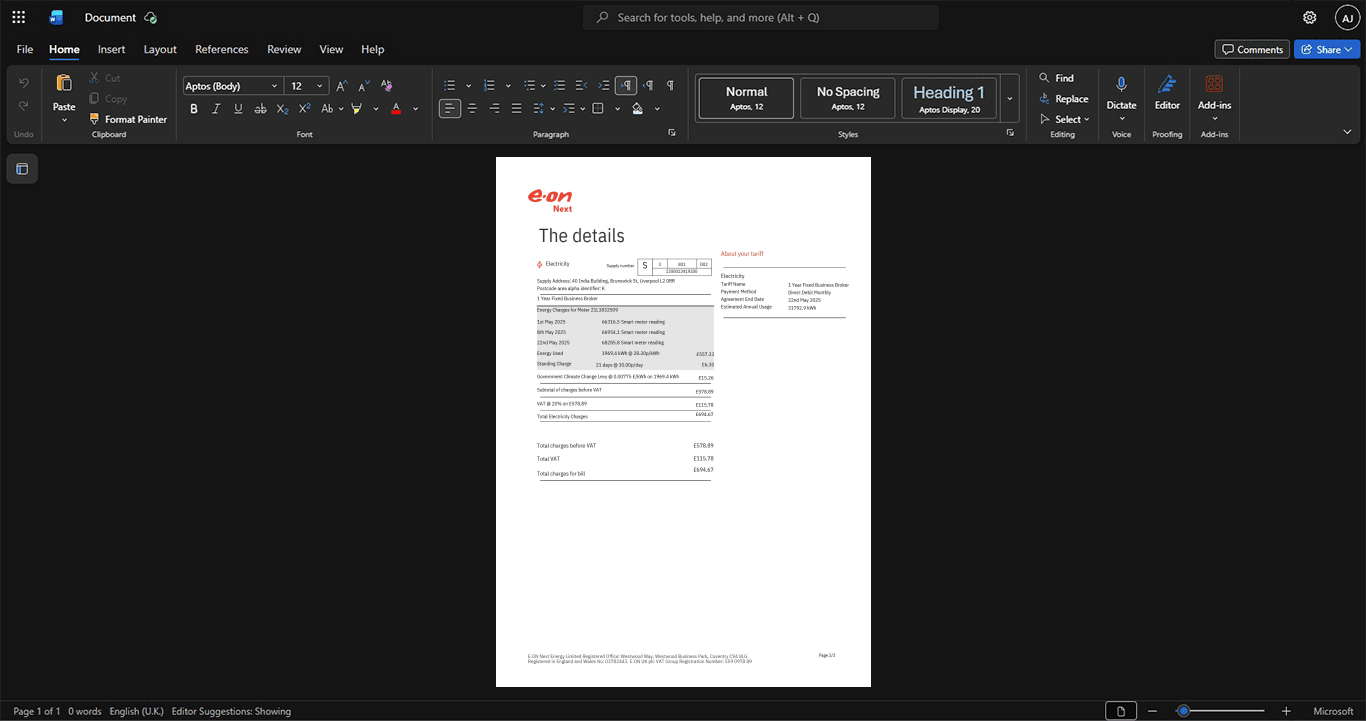Toggle Bold formatting

point(194,108)
